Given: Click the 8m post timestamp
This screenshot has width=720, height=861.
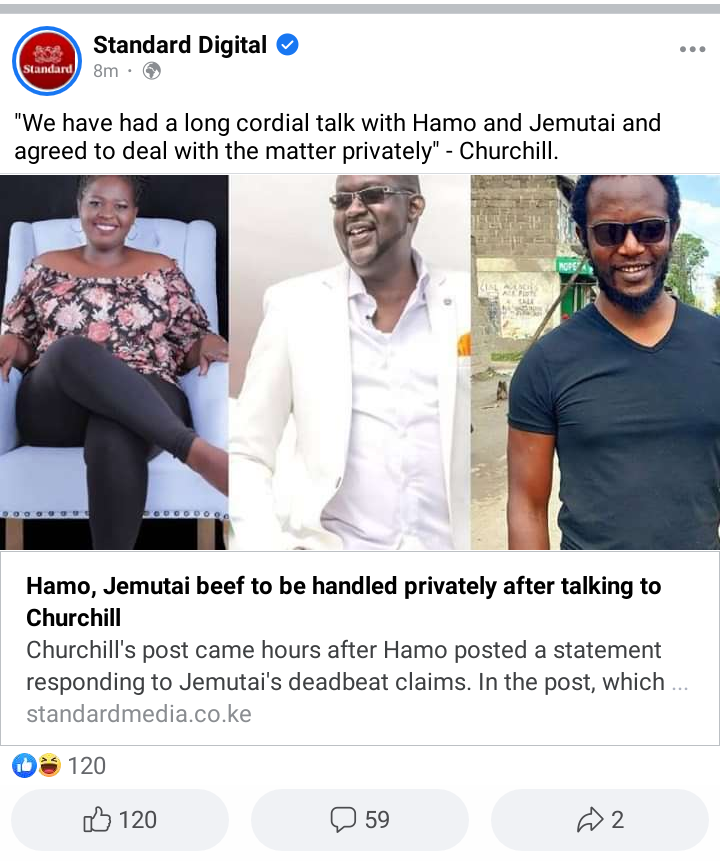Looking at the screenshot, I should click(x=105, y=71).
